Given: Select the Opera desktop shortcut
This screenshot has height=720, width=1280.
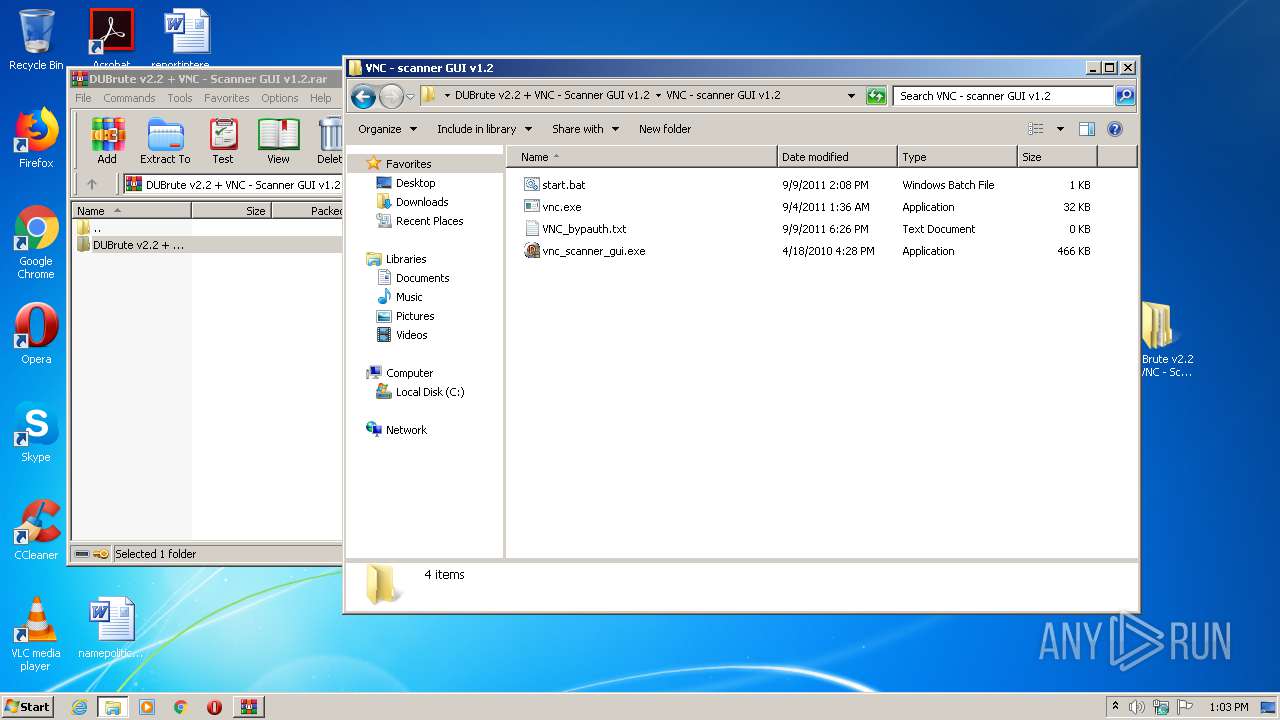Looking at the screenshot, I should coord(36,333).
